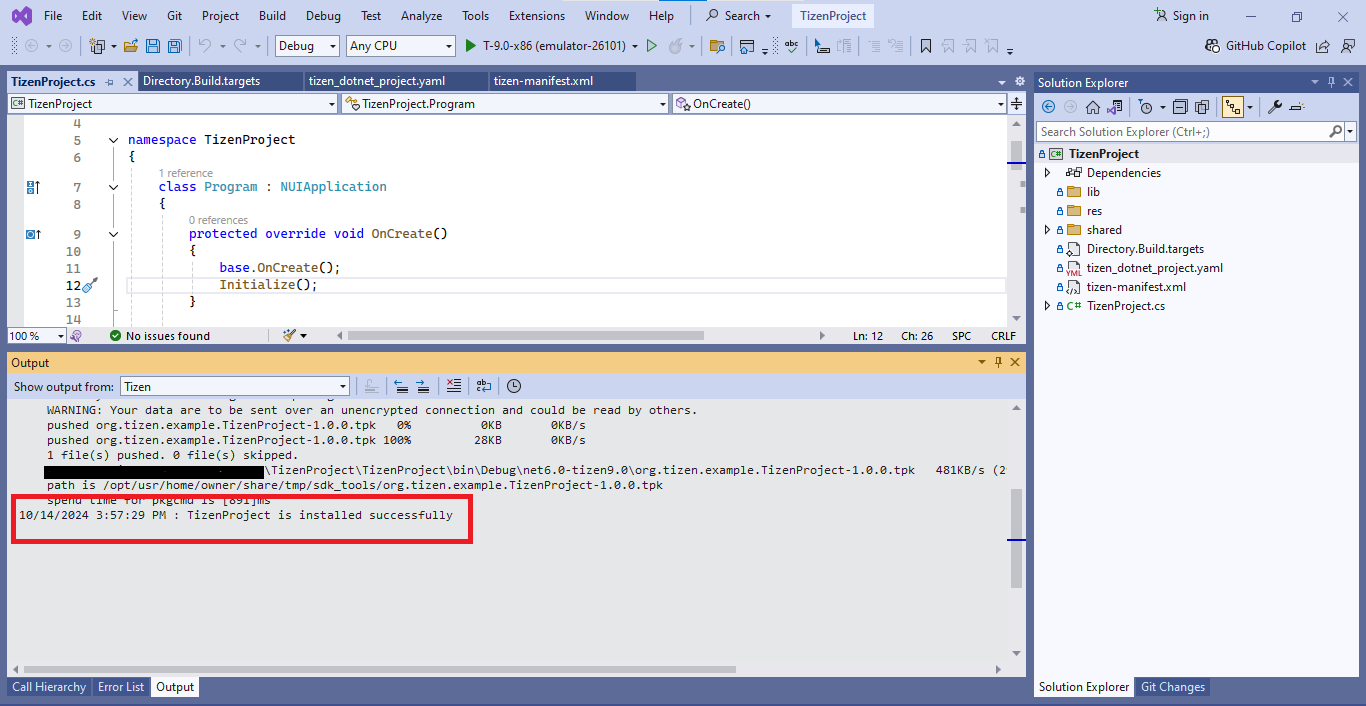Adjust the editor zoom level control showing 100%

36,335
